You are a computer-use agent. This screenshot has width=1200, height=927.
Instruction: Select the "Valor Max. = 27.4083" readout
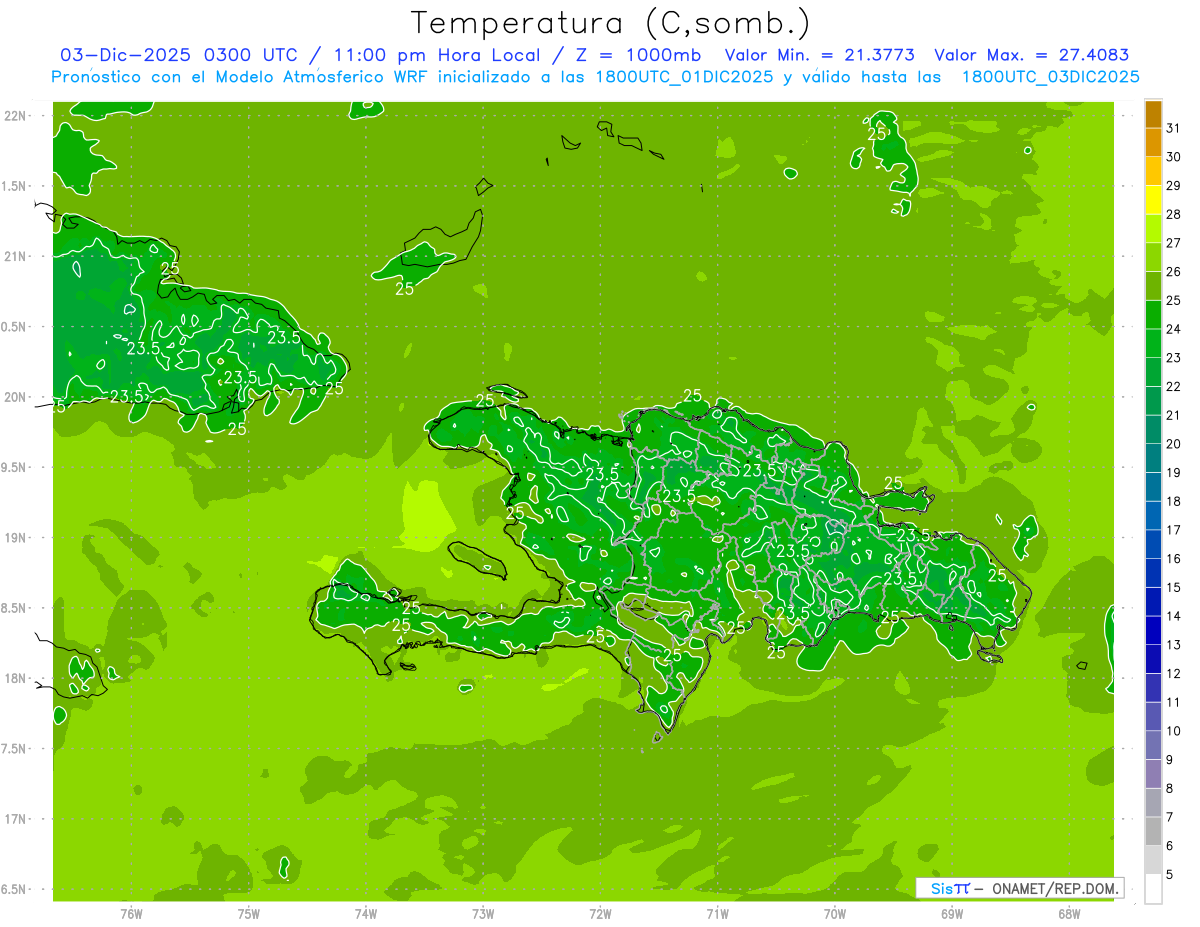[1032, 55]
